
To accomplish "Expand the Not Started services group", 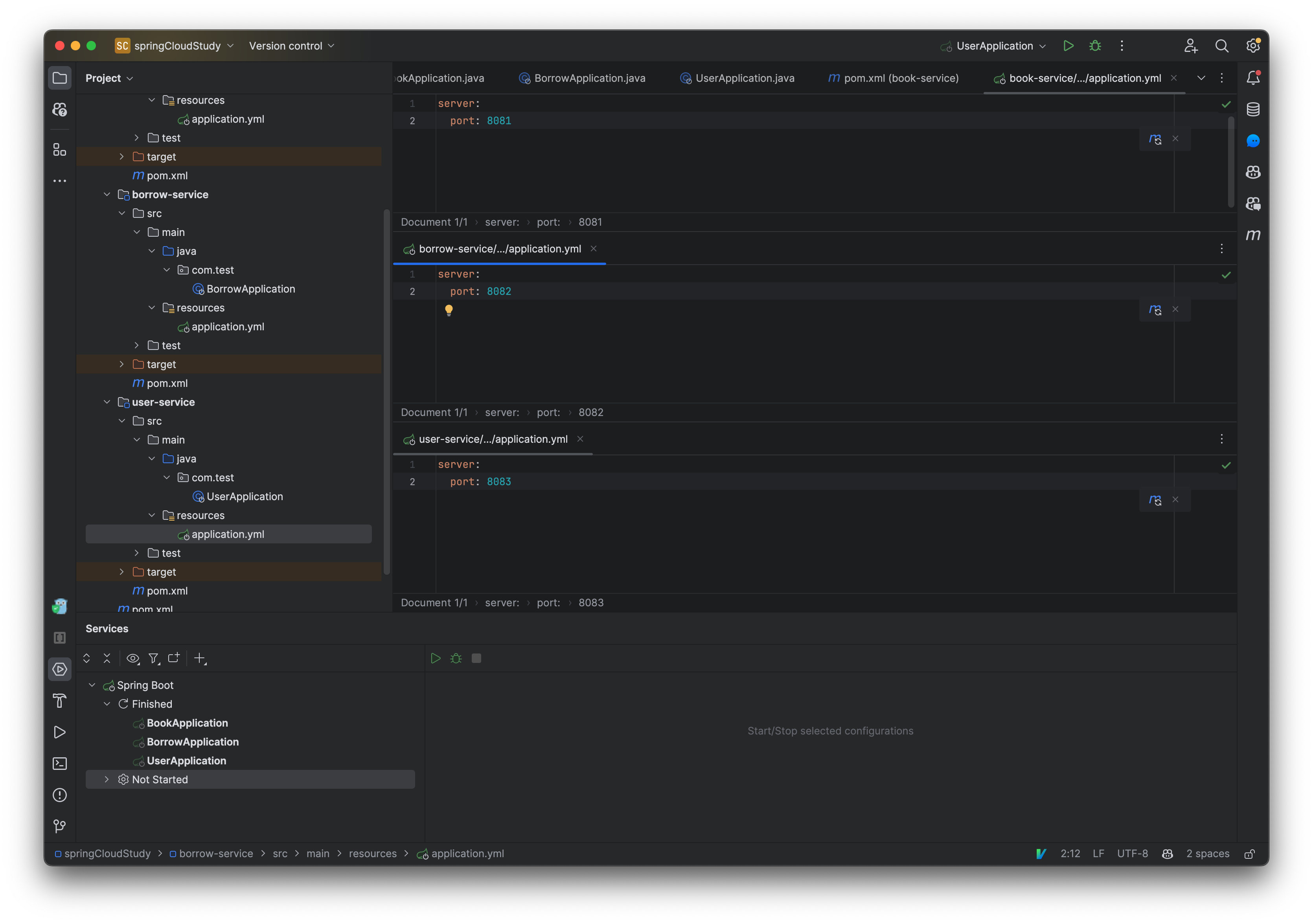I will pos(107,779).
